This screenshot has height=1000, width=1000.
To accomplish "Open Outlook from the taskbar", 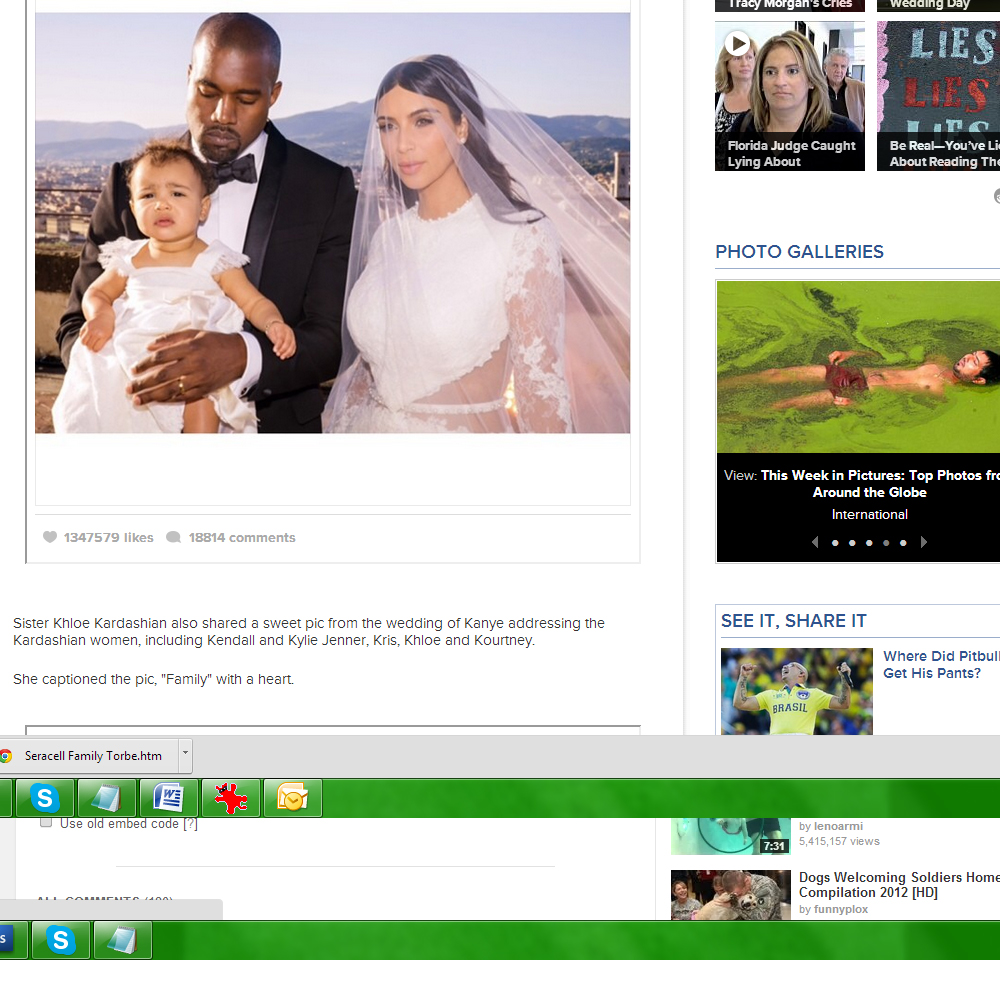I will pos(292,798).
